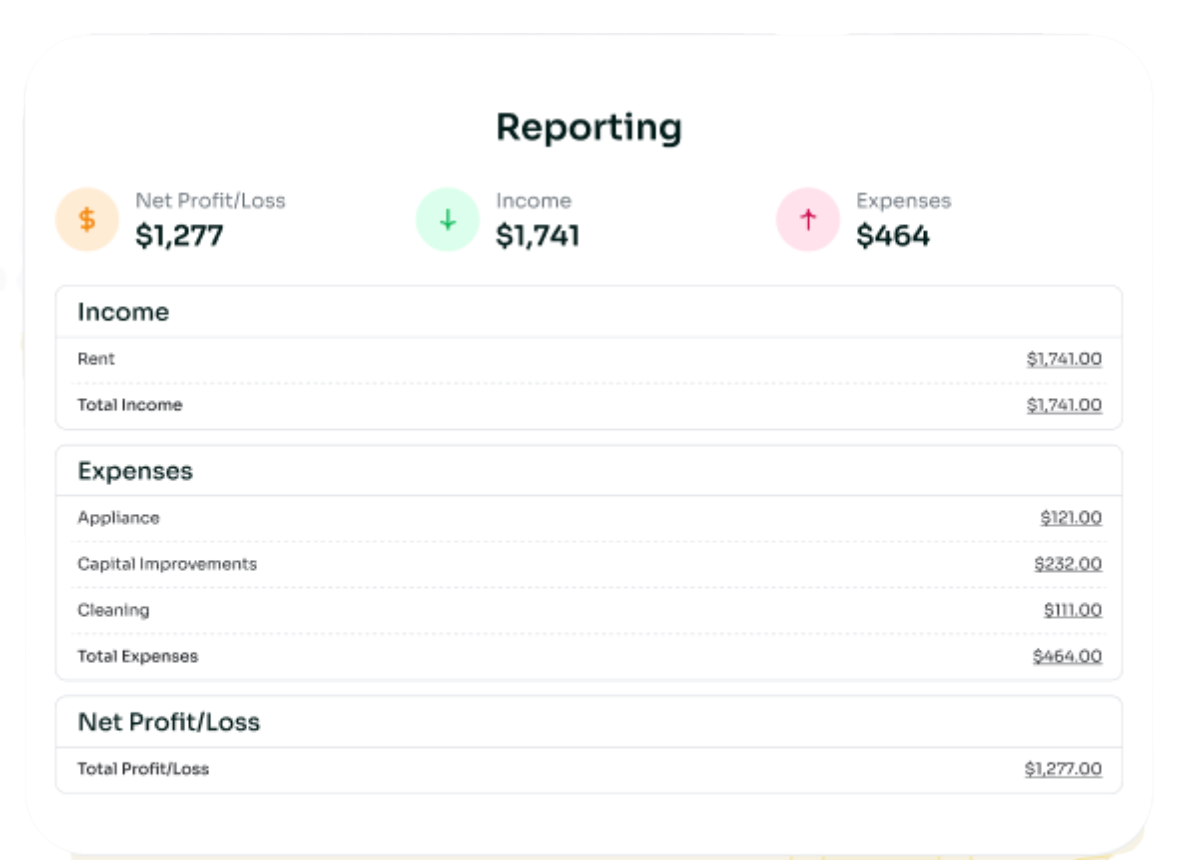
Task: Open the Total Income amount link
Action: [1064, 405]
